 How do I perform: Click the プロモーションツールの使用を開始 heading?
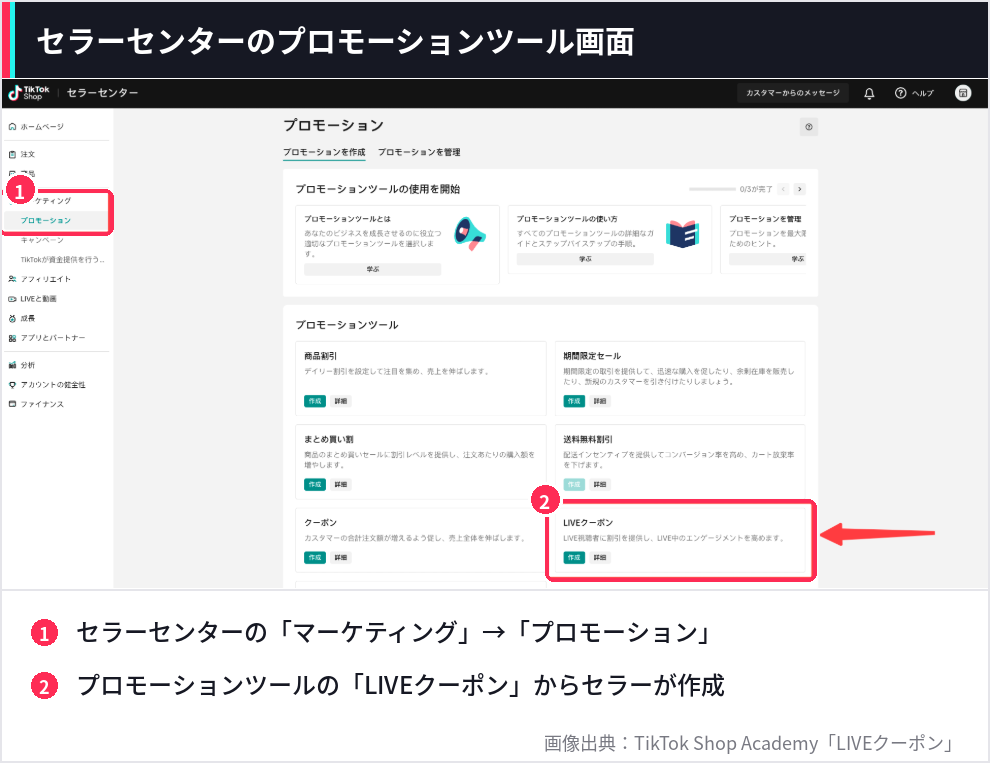click(x=378, y=189)
